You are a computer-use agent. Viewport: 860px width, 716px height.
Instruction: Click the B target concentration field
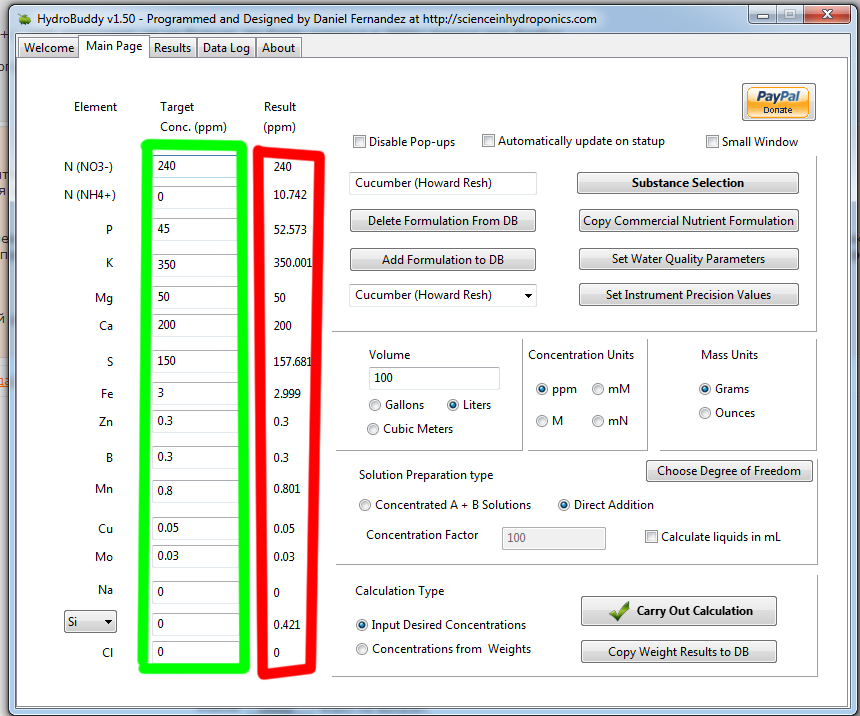195,458
